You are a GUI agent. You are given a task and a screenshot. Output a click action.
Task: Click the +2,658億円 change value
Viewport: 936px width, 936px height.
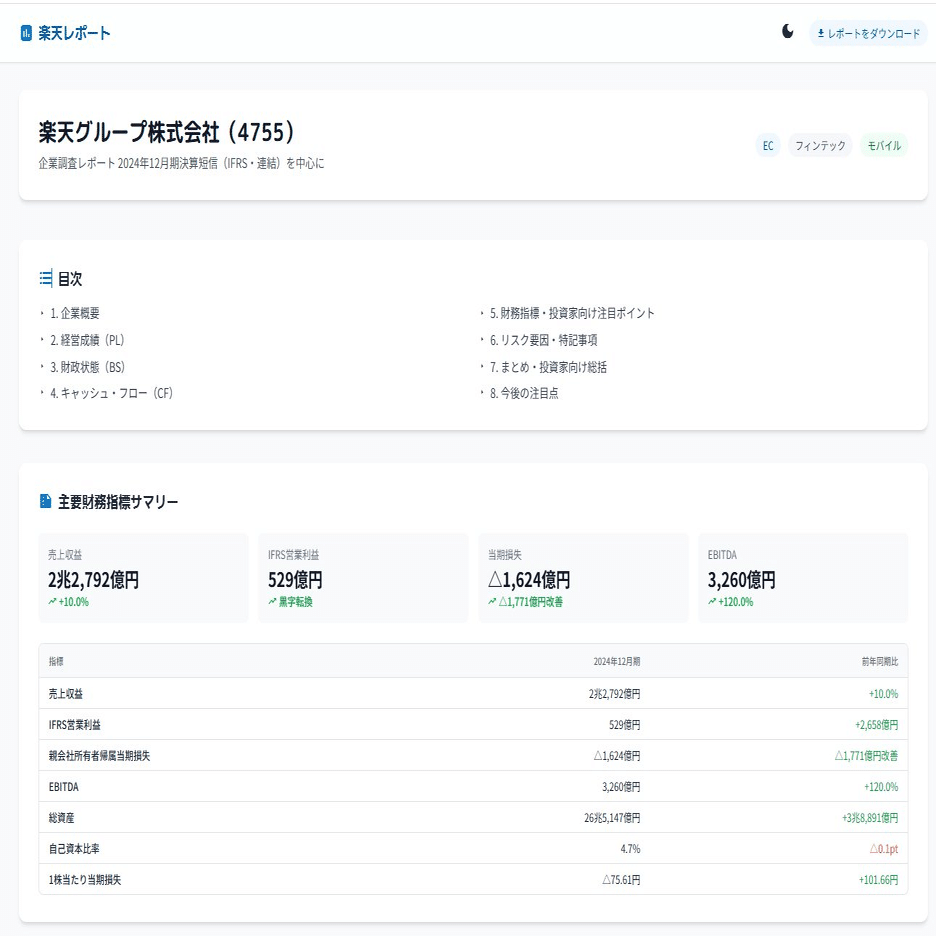(x=876, y=725)
